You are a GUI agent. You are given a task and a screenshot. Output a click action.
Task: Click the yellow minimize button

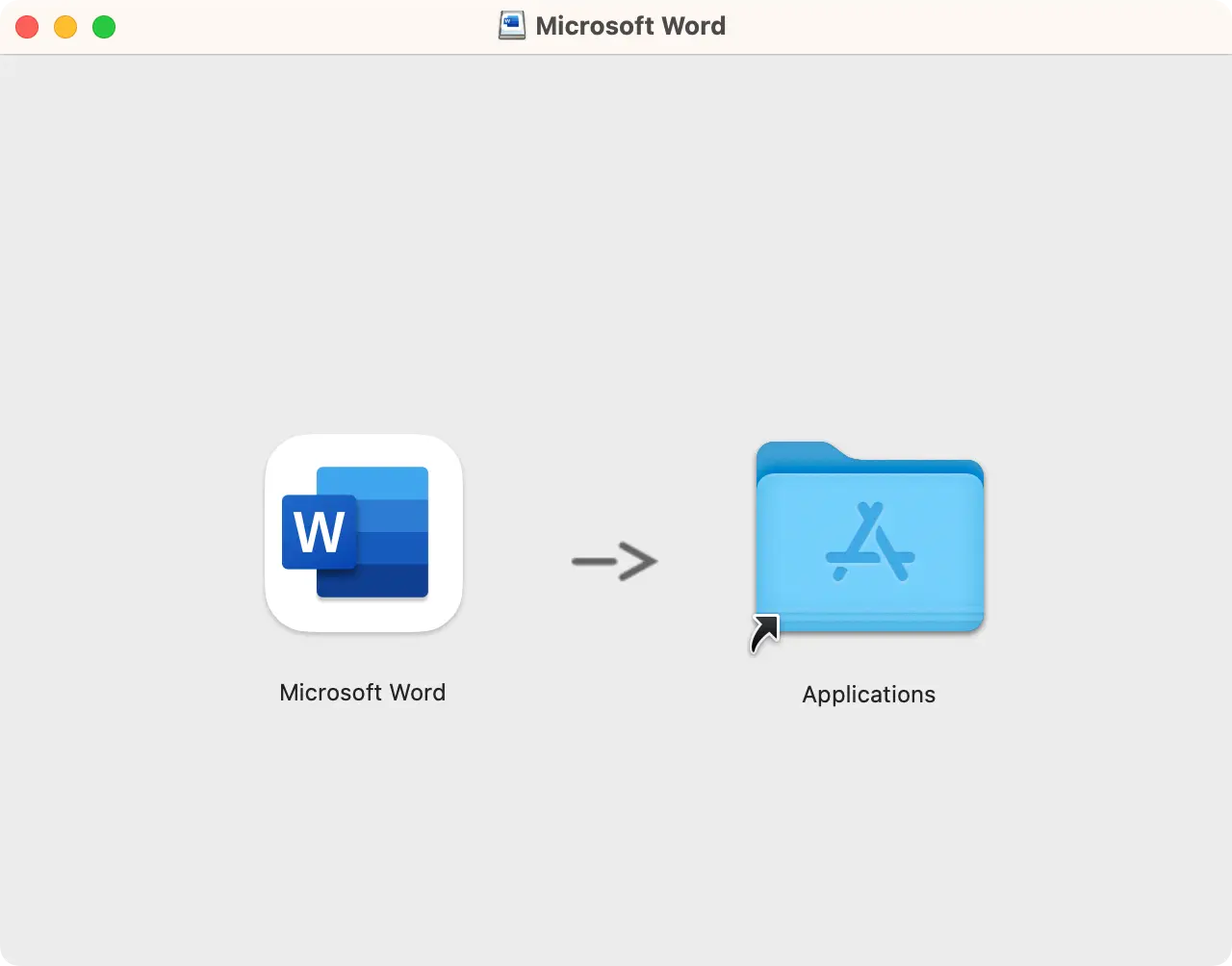point(65,27)
